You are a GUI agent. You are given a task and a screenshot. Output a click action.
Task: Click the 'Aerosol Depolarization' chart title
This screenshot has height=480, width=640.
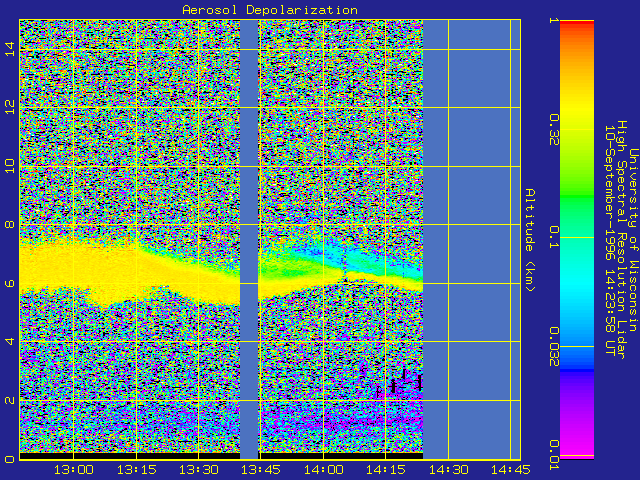coord(270,10)
